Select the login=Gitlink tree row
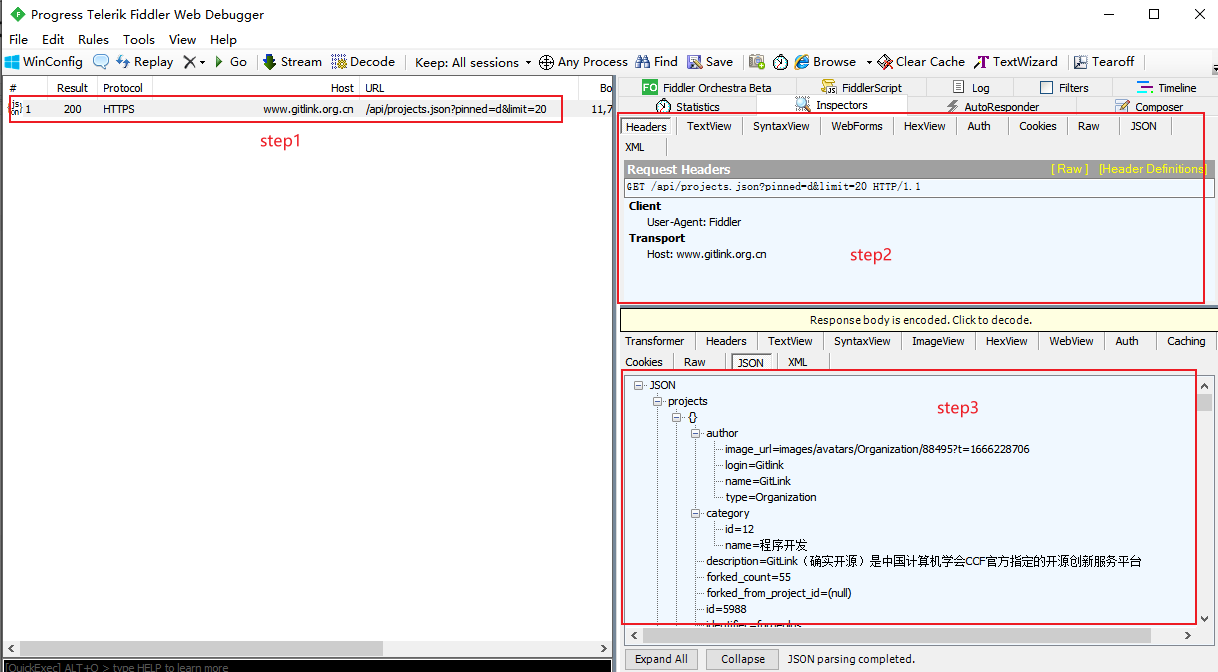Image resolution: width=1218 pixels, height=672 pixels. (x=754, y=465)
